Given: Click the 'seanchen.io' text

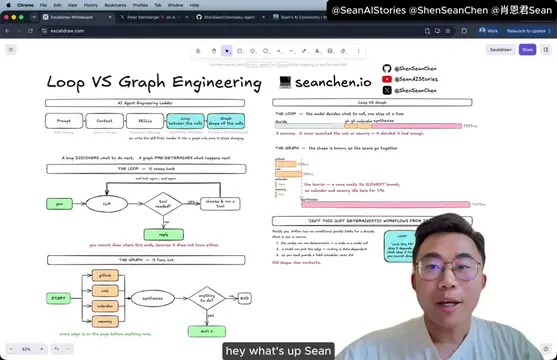Looking at the screenshot, I should [333, 82].
